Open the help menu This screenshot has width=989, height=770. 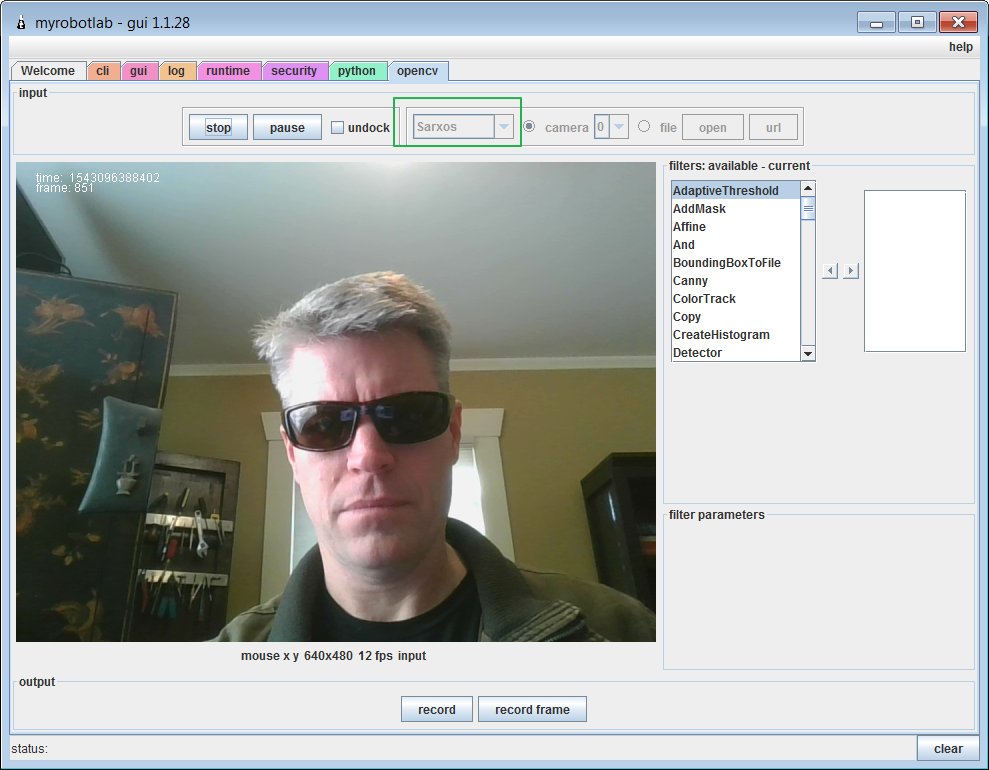tap(959, 46)
